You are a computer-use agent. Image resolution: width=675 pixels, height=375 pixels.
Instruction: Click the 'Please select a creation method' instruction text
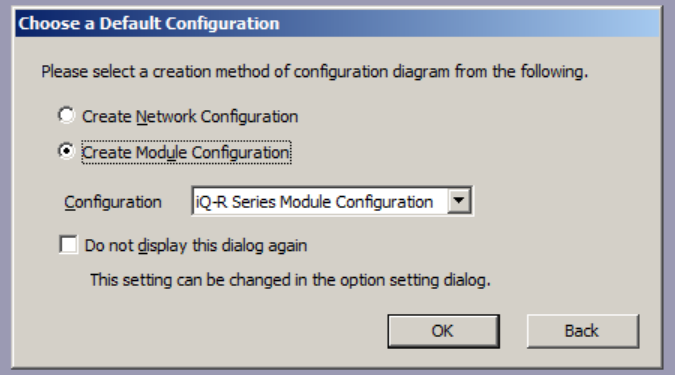point(315,71)
